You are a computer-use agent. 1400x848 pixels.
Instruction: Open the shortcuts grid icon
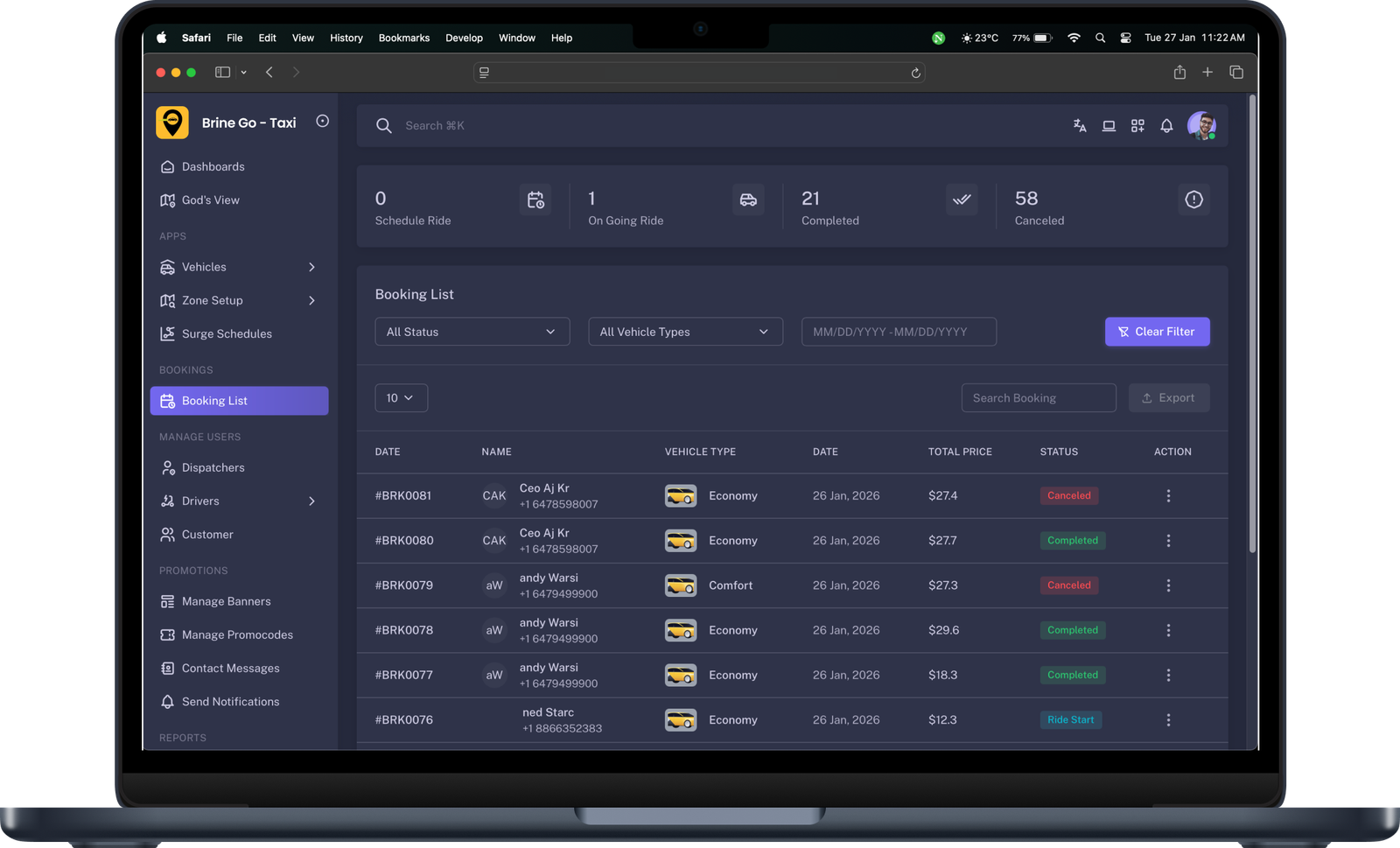1137,126
